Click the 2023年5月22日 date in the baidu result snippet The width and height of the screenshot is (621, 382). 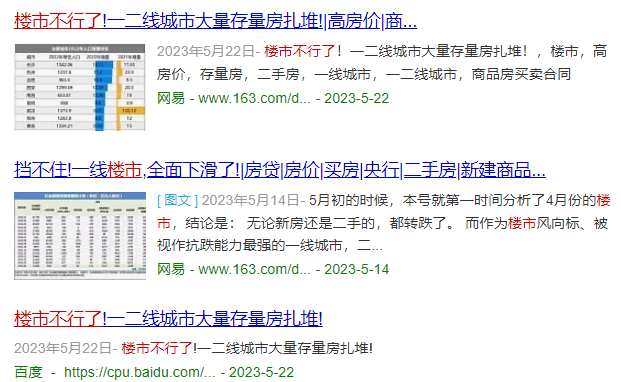63,348
